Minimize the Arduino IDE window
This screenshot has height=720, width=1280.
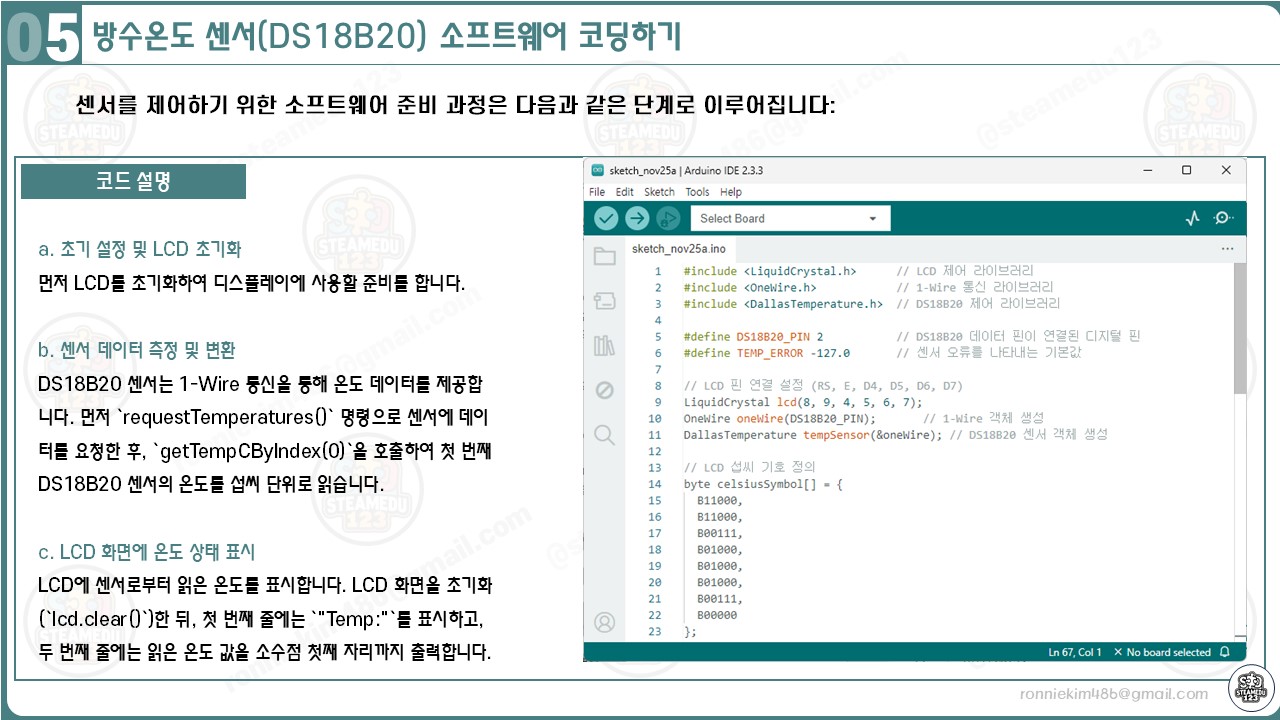click(x=1147, y=170)
